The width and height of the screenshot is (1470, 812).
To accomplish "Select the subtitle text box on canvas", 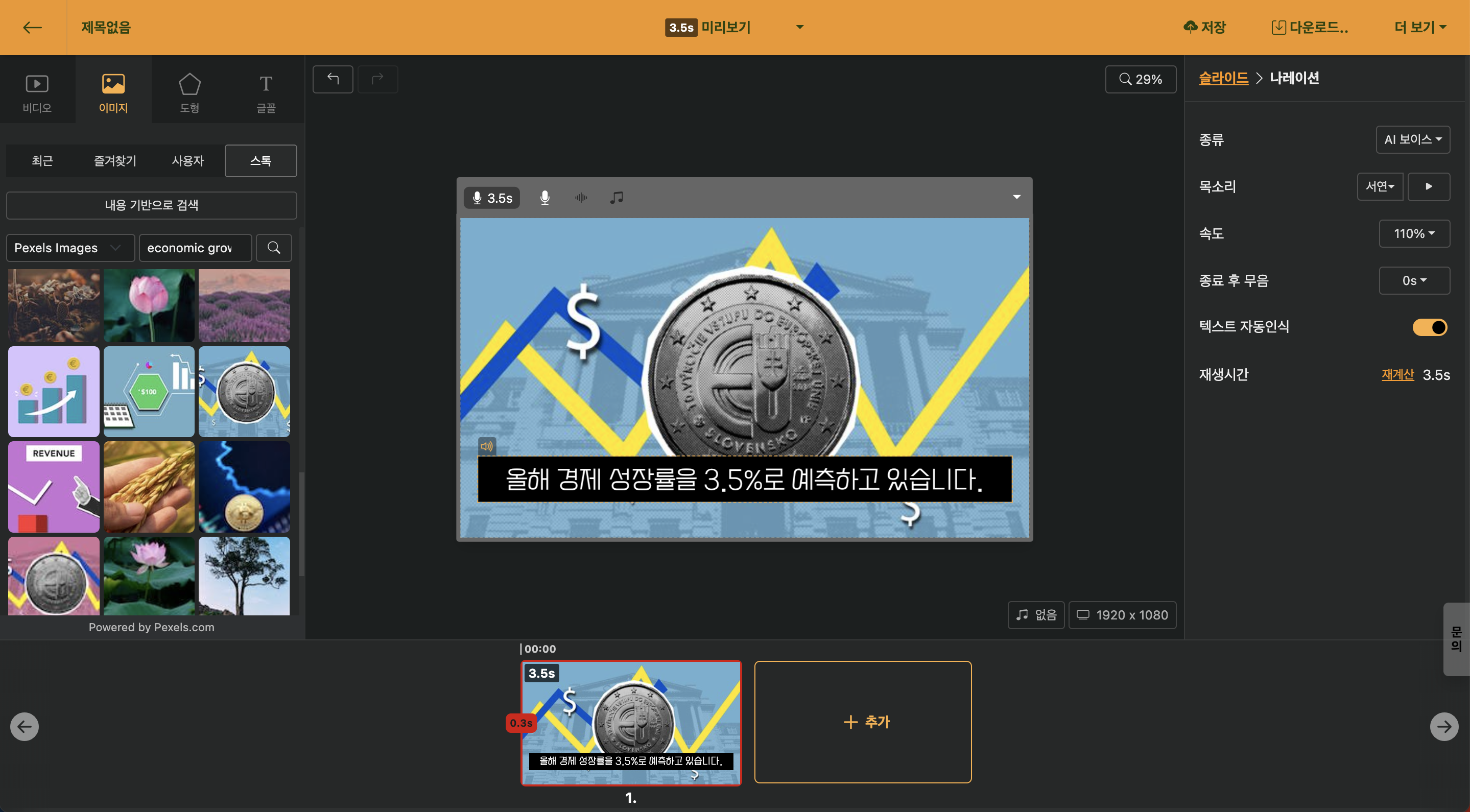I will click(744, 480).
